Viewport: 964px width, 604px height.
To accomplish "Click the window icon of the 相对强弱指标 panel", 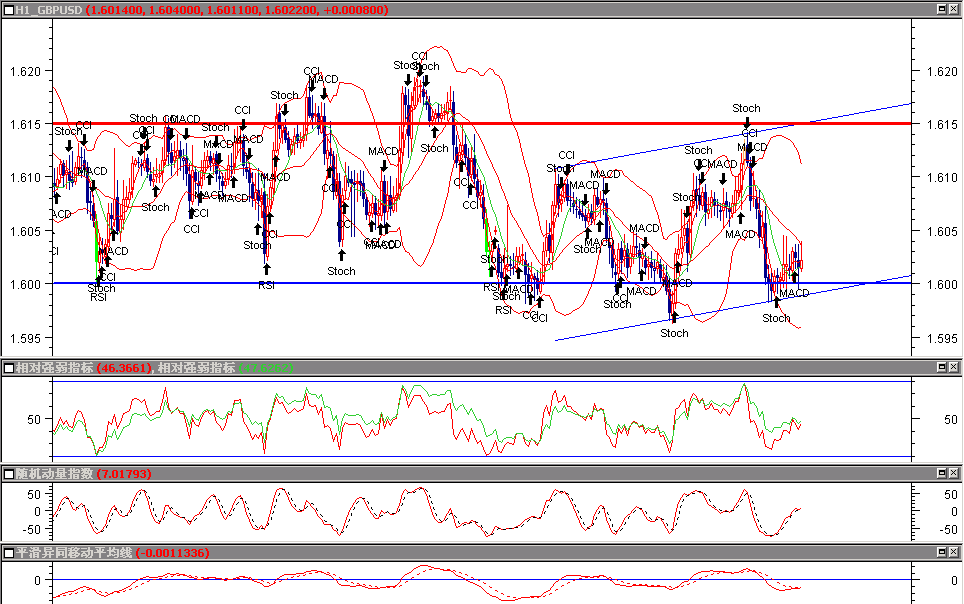I will click(x=9, y=368).
